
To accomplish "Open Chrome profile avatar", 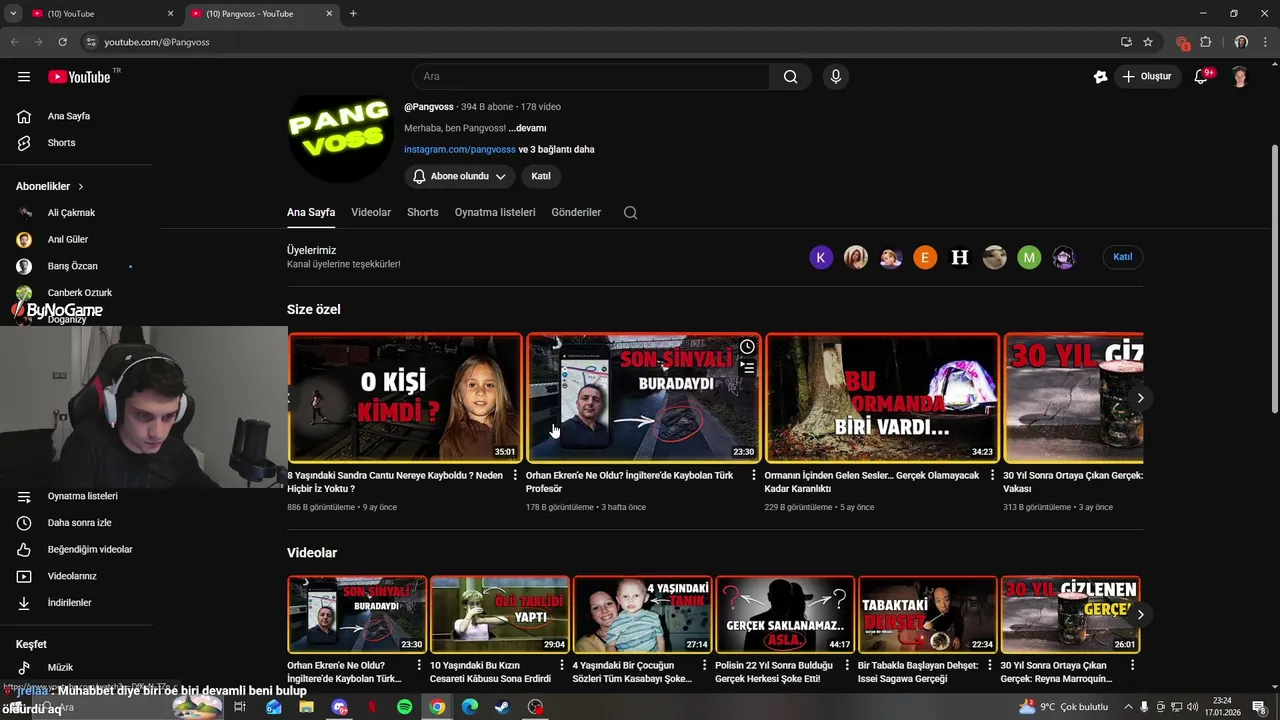I will [1241, 42].
